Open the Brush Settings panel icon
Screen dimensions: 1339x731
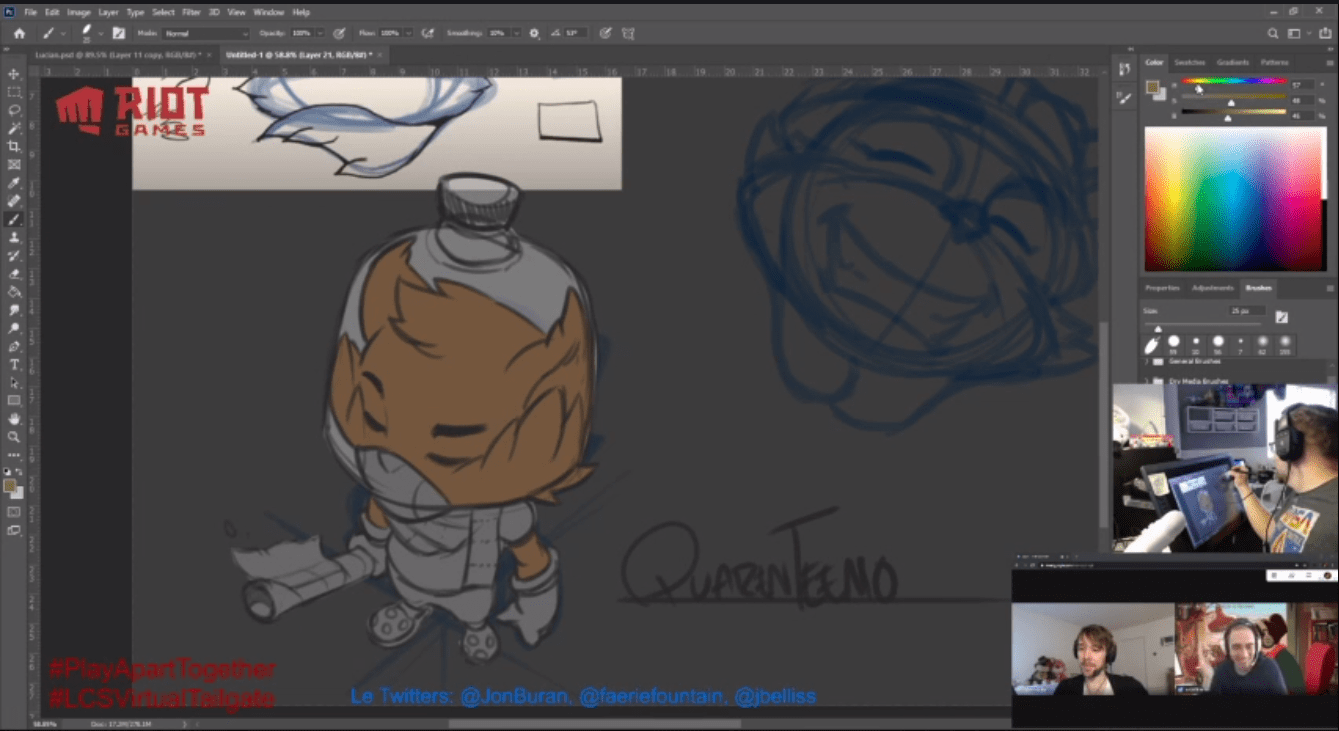coord(1125,98)
